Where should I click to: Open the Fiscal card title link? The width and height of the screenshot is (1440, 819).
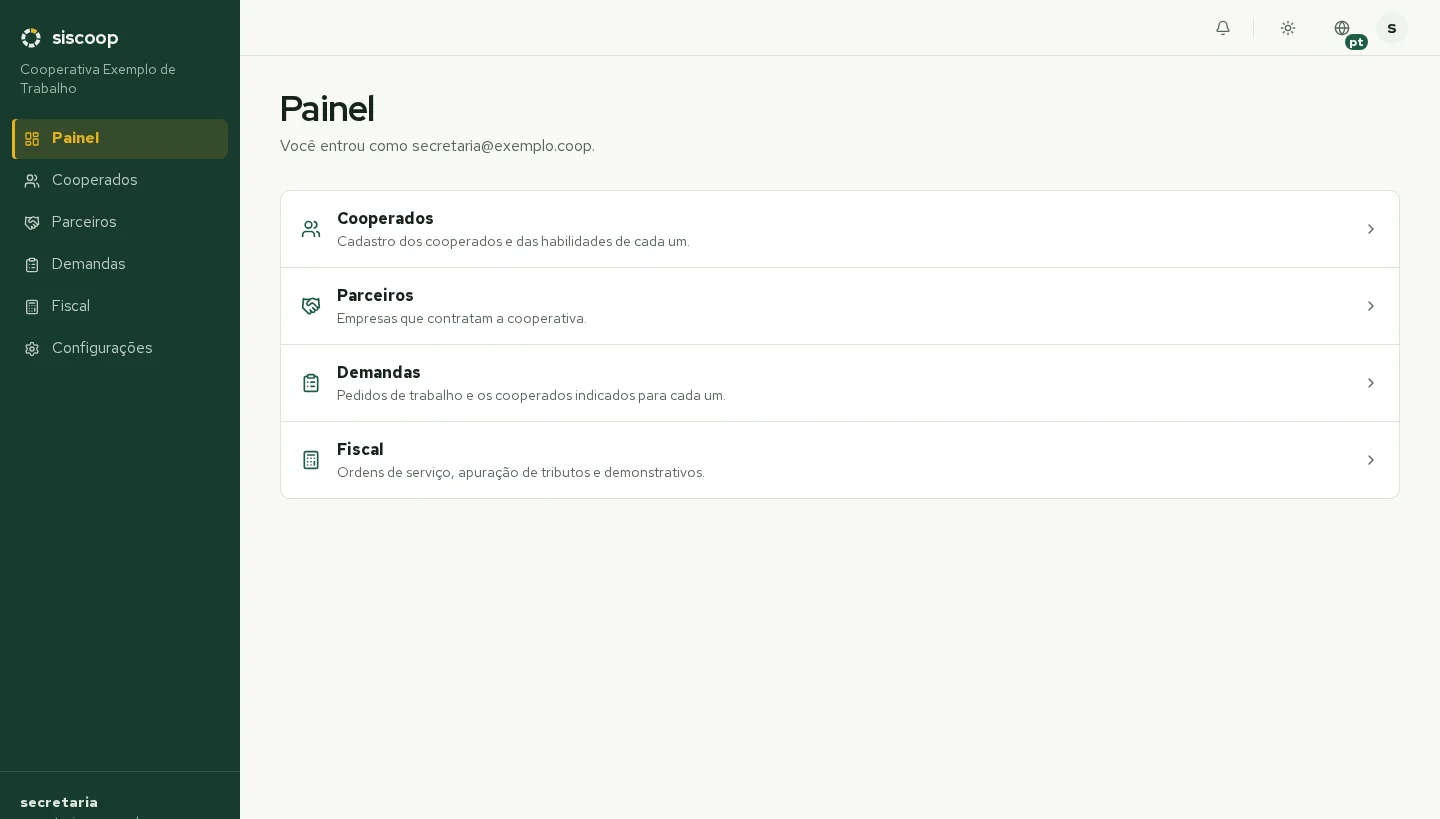pyautogui.click(x=360, y=449)
